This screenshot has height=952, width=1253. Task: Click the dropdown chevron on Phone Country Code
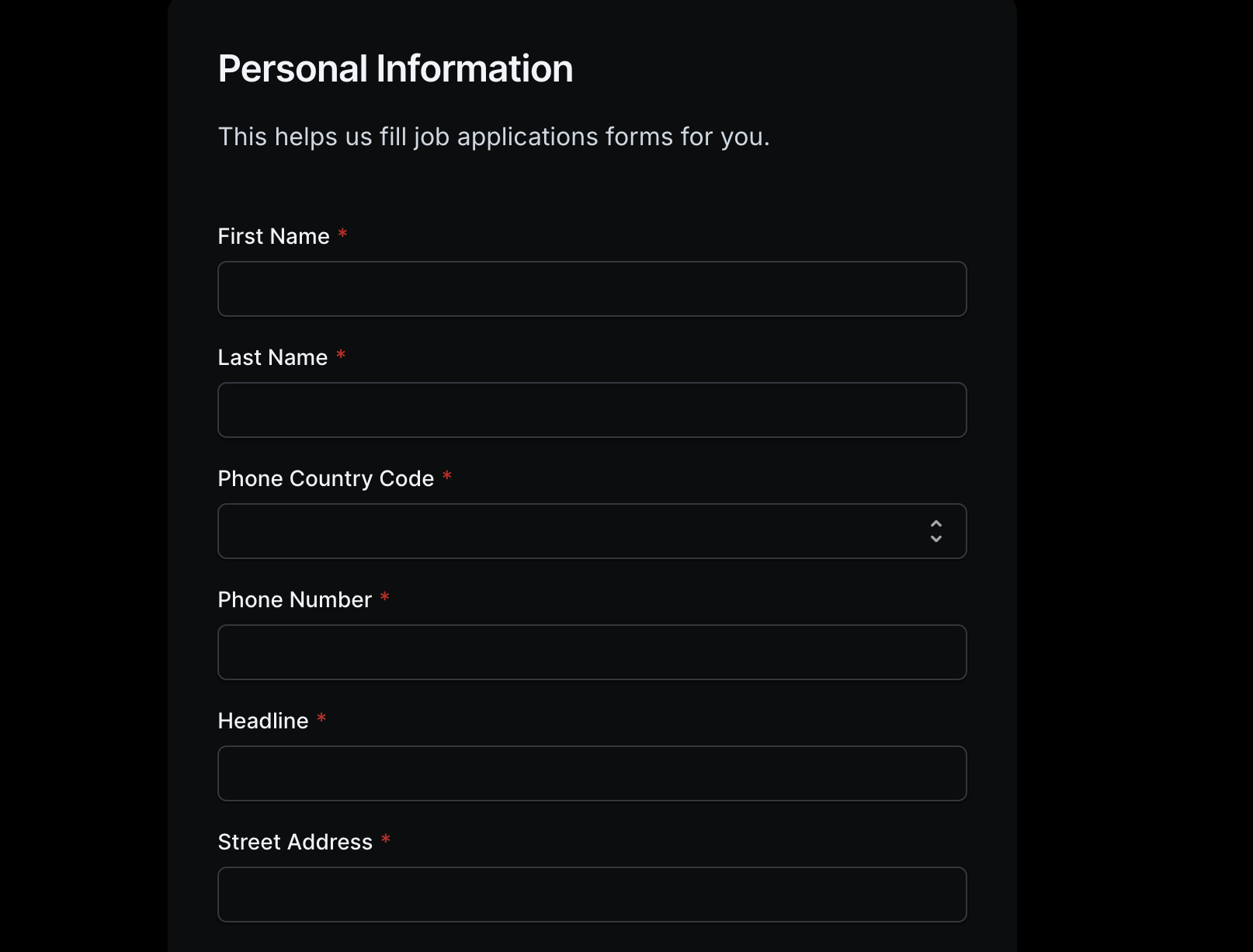pos(937,531)
